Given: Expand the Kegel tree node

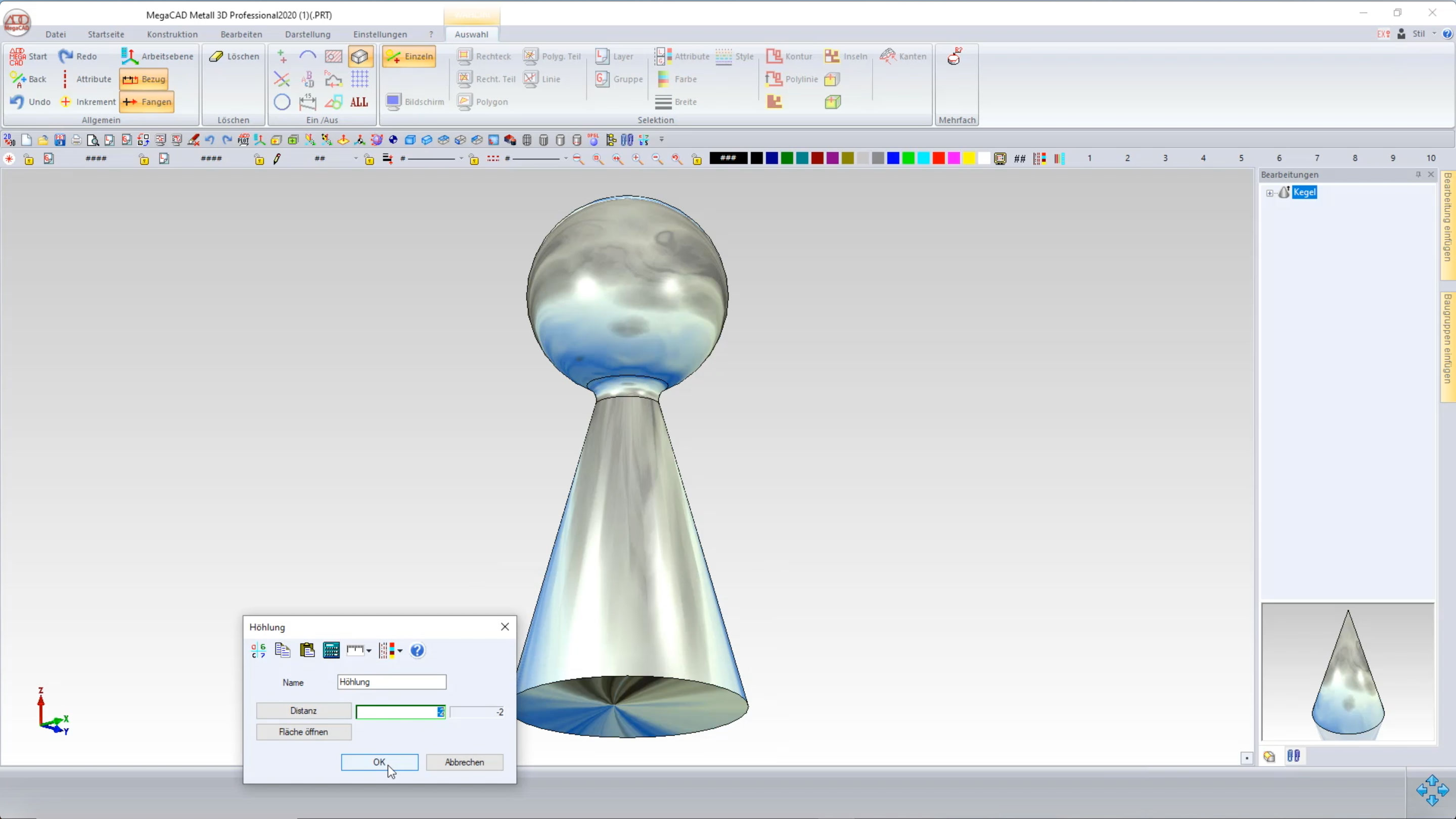Looking at the screenshot, I should coord(1269,193).
